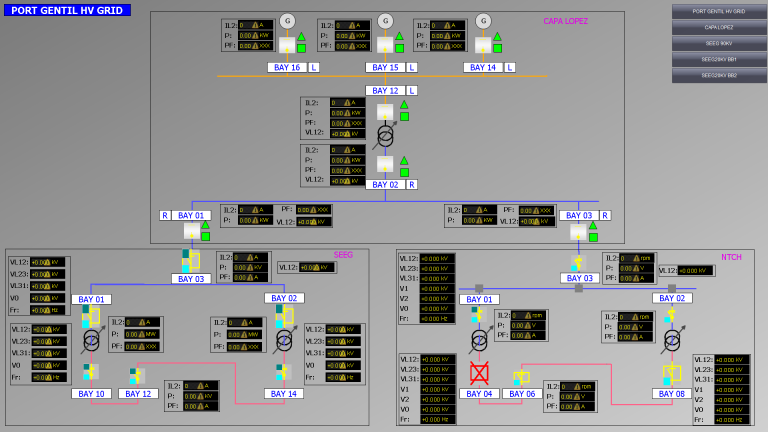Toggle the L indicator next to BAY 12
Image resolution: width=768 pixels, height=432 pixels.
[x=411, y=90]
